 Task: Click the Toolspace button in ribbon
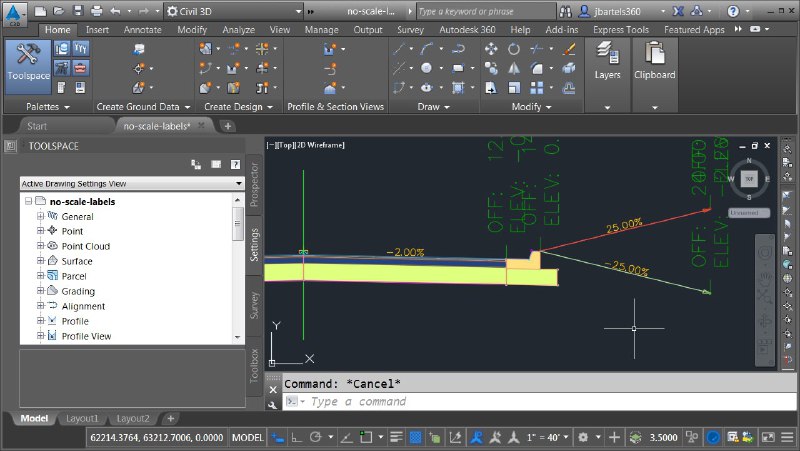click(x=28, y=67)
